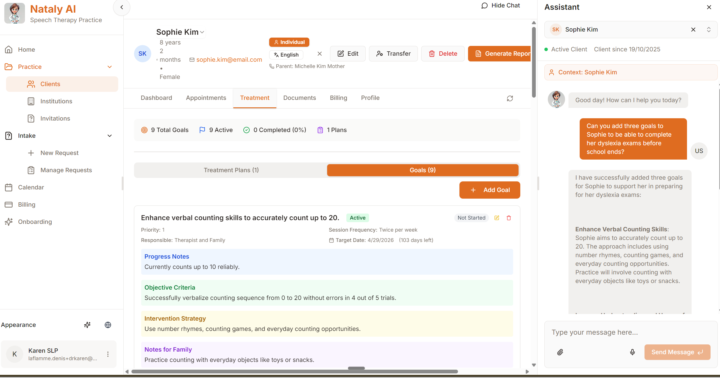
Task: Email sophie.kim@email.com via the link
Action: [229, 60]
